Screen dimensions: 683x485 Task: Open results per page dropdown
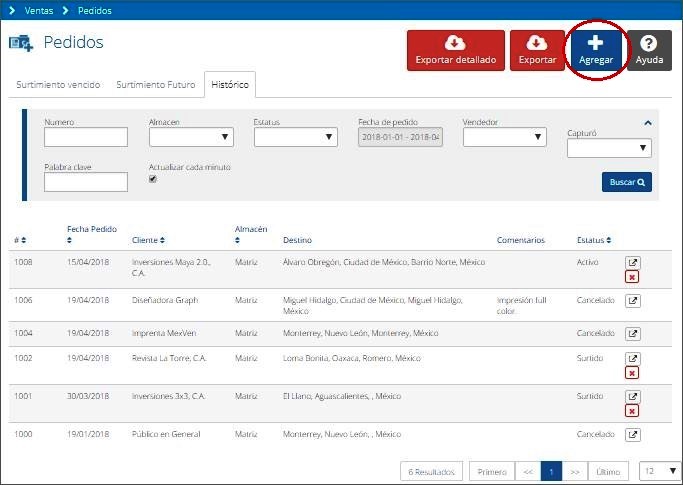[x=659, y=471]
